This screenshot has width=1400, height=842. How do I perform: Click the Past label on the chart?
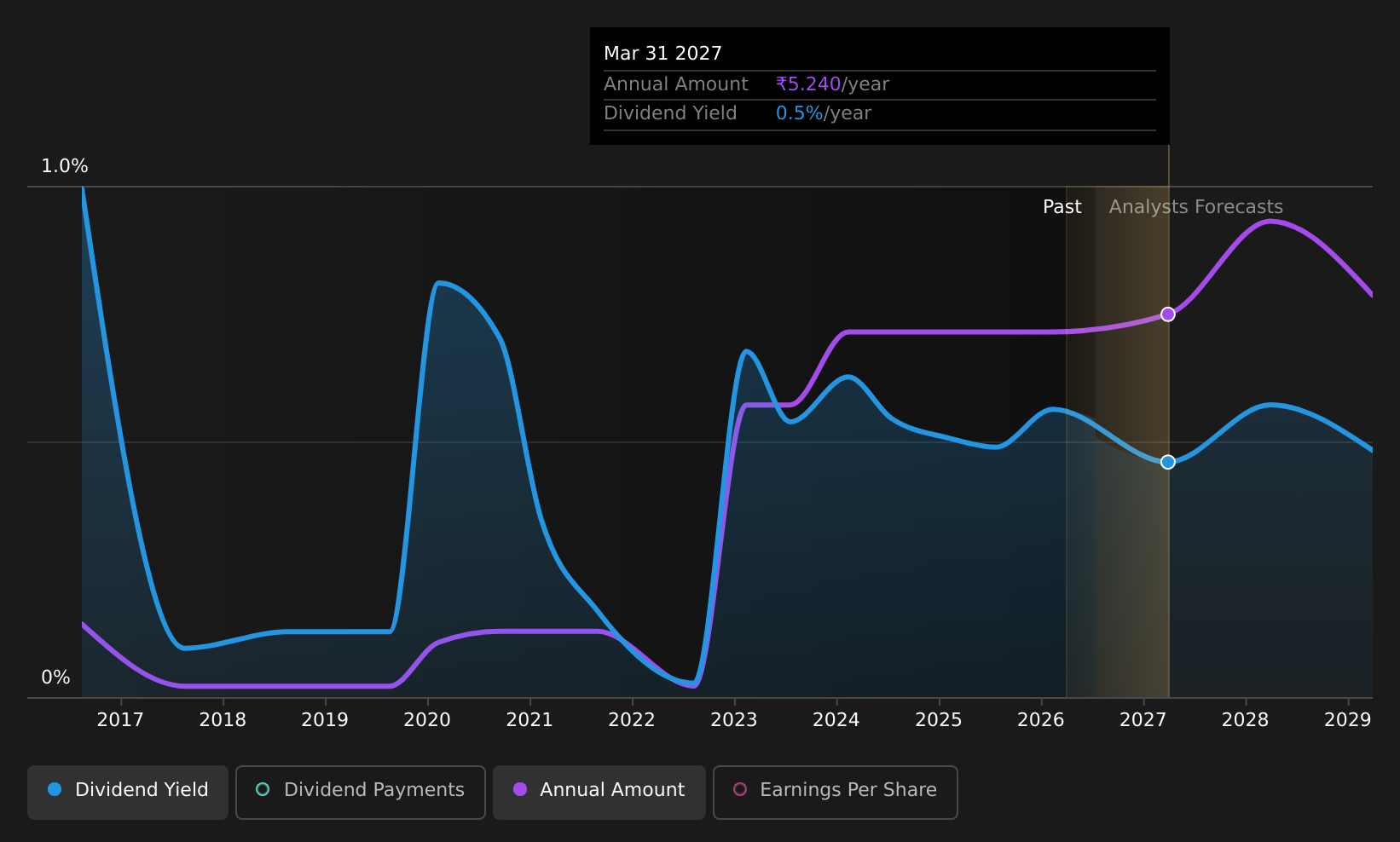click(1062, 207)
